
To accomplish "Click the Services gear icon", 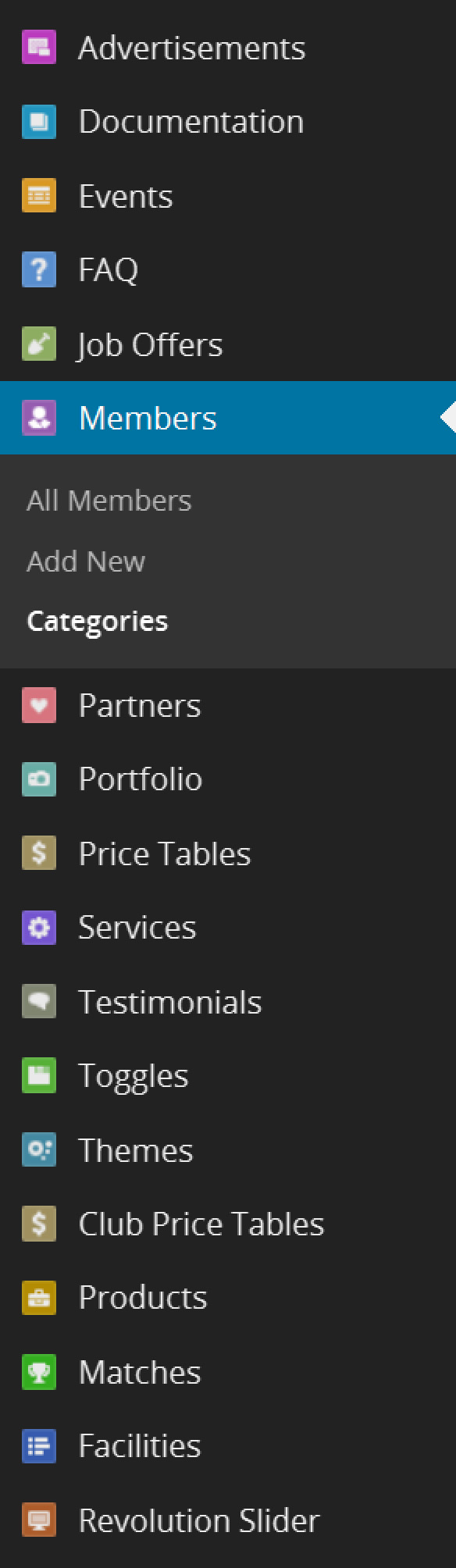I will pos(39,928).
